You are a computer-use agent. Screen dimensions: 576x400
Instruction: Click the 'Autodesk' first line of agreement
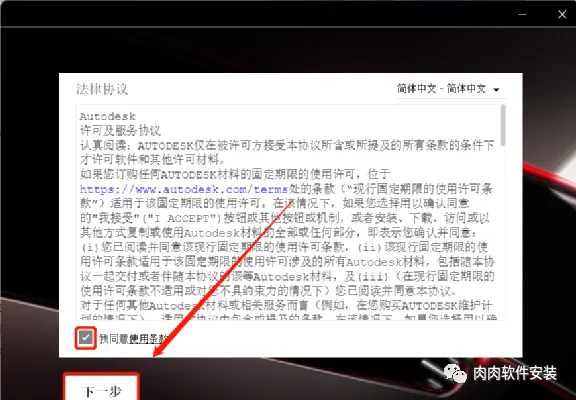108,116
